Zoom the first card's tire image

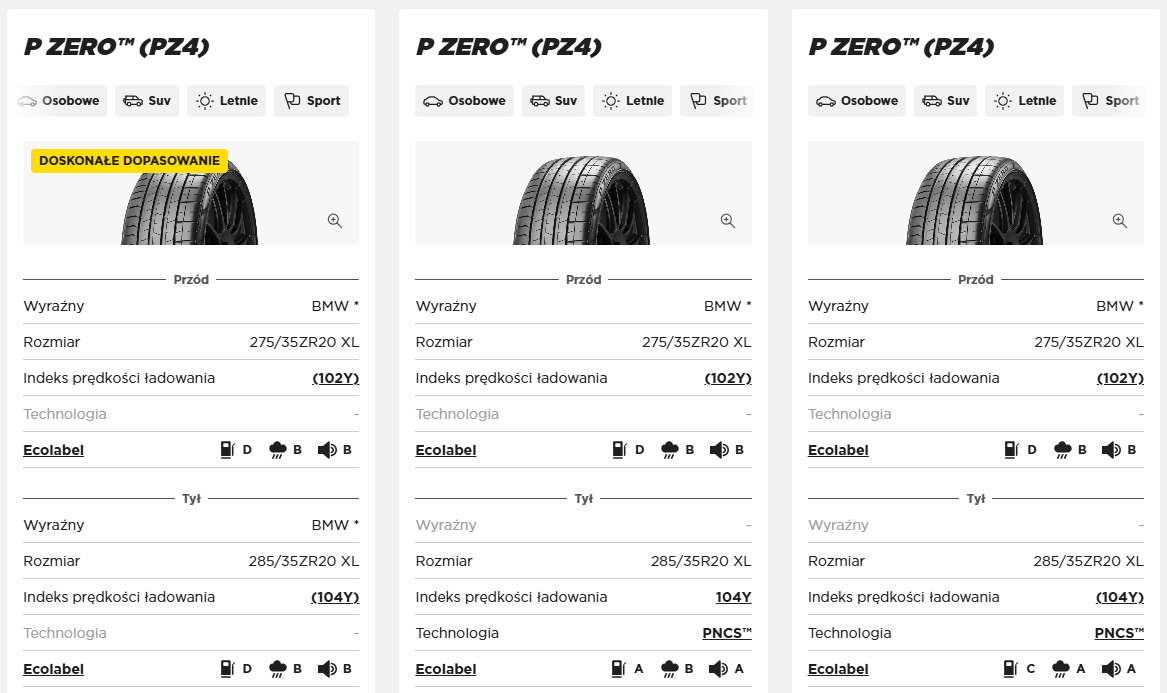pyautogui.click(x=335, y=221)
